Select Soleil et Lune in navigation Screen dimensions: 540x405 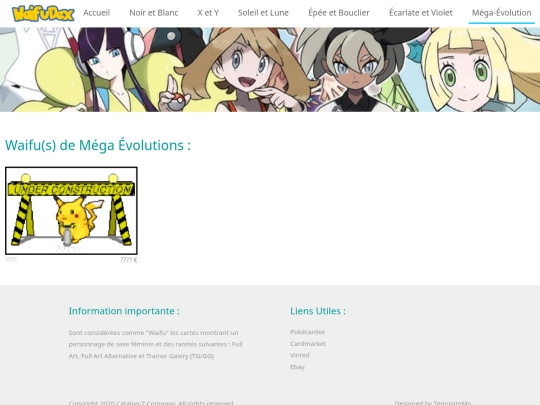[263, 13]
